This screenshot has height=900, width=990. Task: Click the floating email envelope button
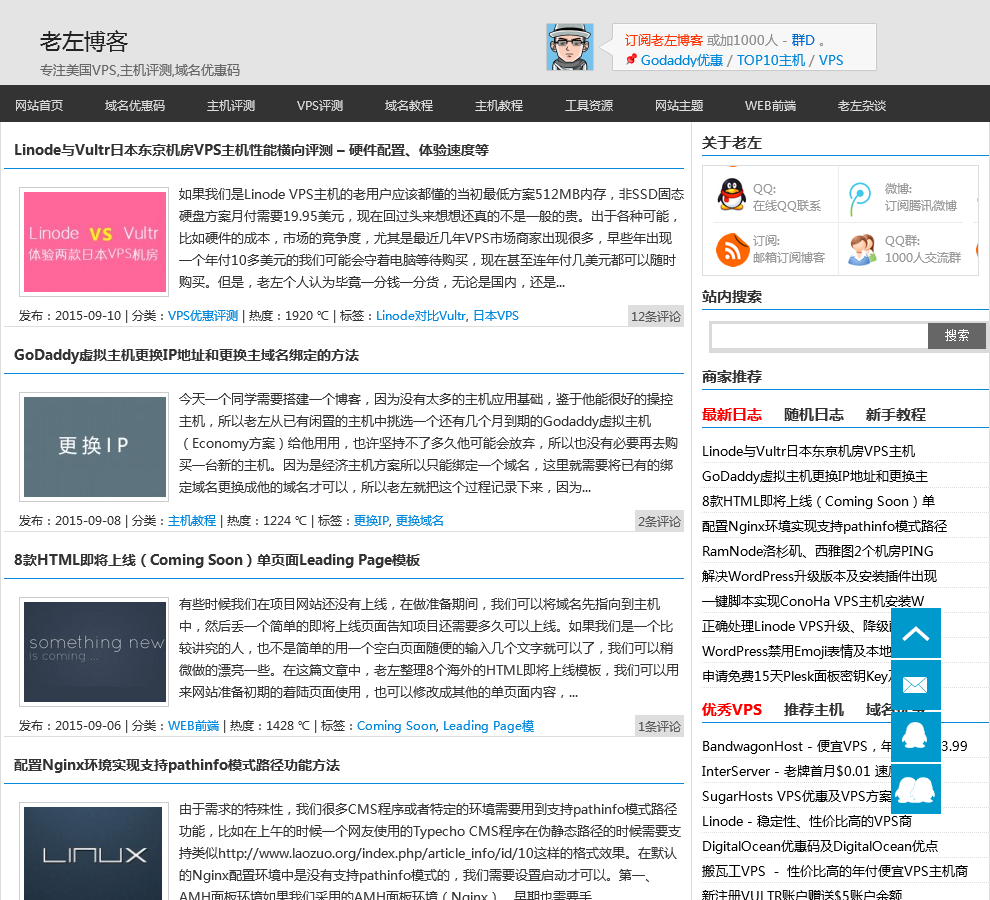click(915, 685)
